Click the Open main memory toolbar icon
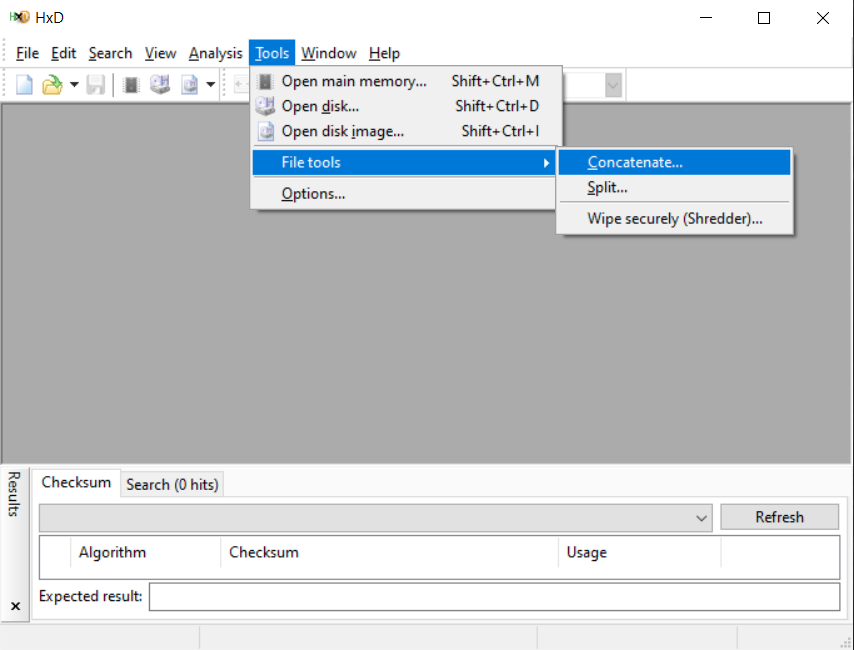Screen dimensions: 854x650 tap(131, 85)
